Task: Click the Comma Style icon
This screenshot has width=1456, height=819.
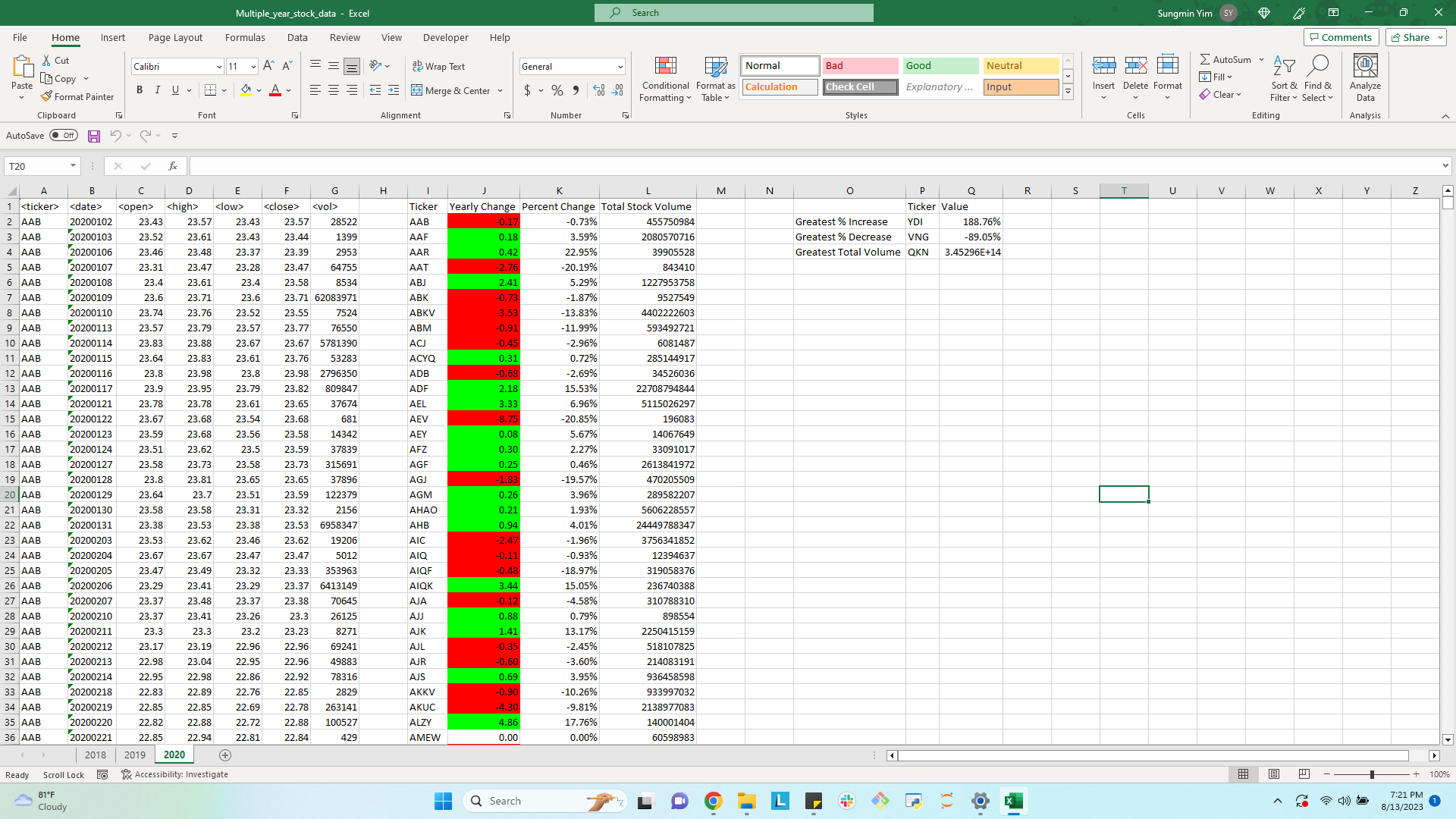Action: 576,90
